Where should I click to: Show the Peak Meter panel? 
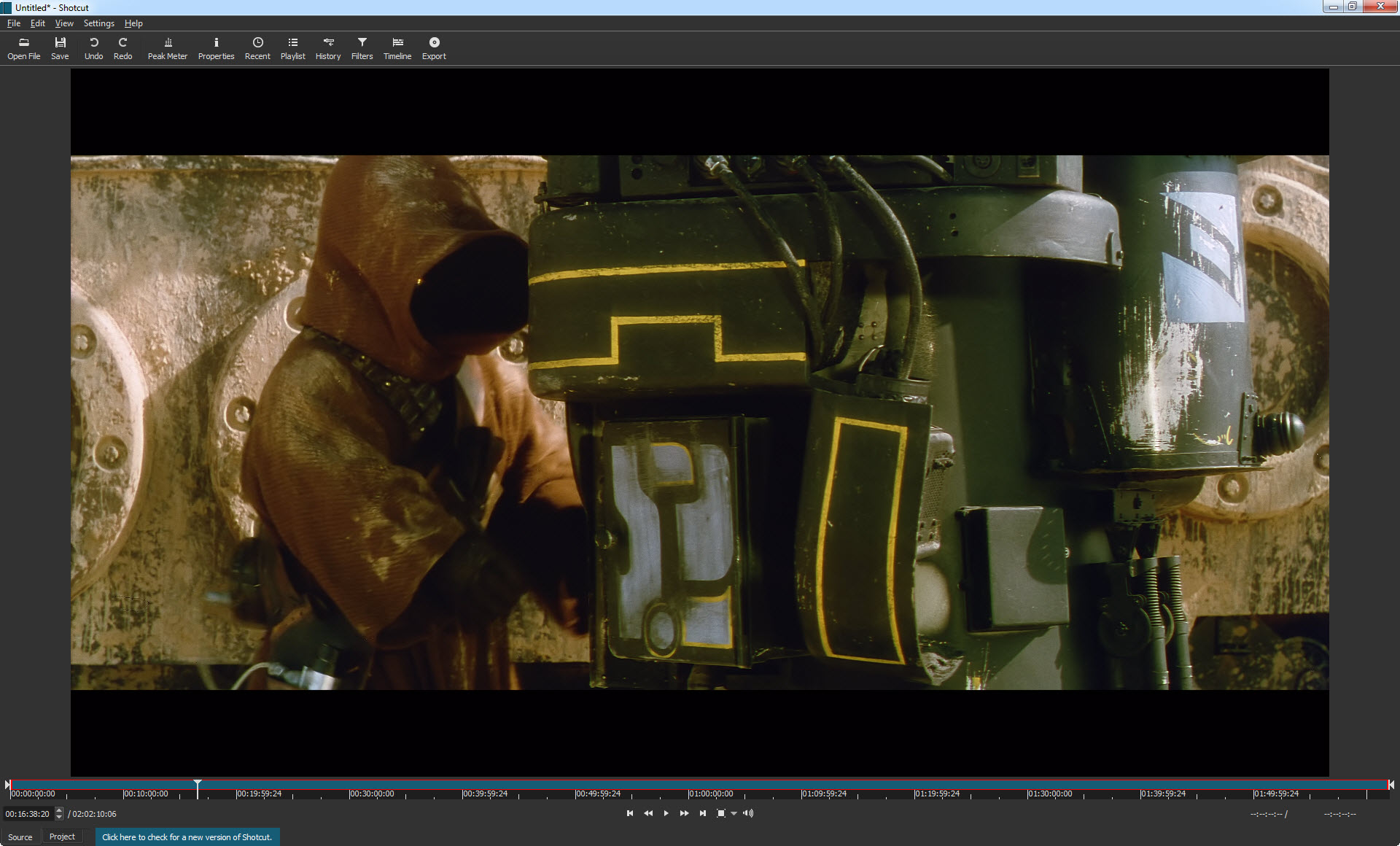(x=168, y=48)
